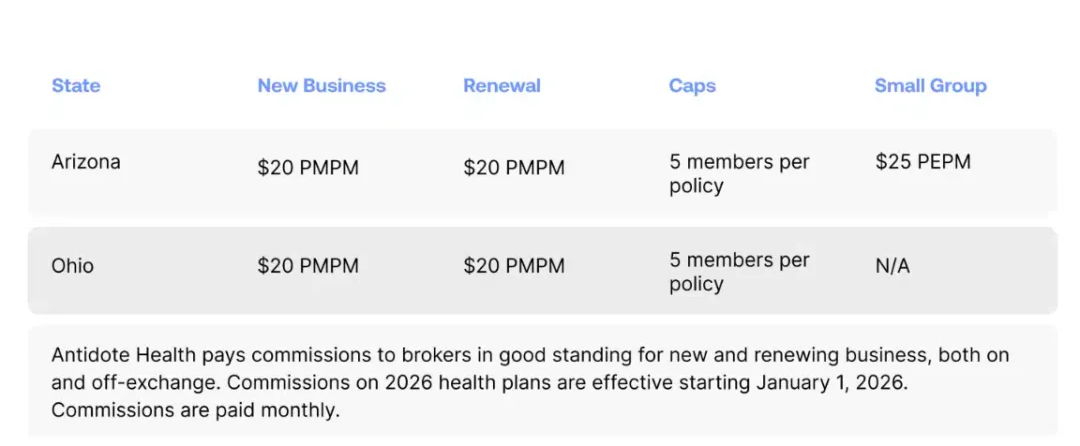Image resolution: width=1080 pixels, height=446 pixels.
Task: Select Arizona's 5 members per policy cap
Action: 739,174
